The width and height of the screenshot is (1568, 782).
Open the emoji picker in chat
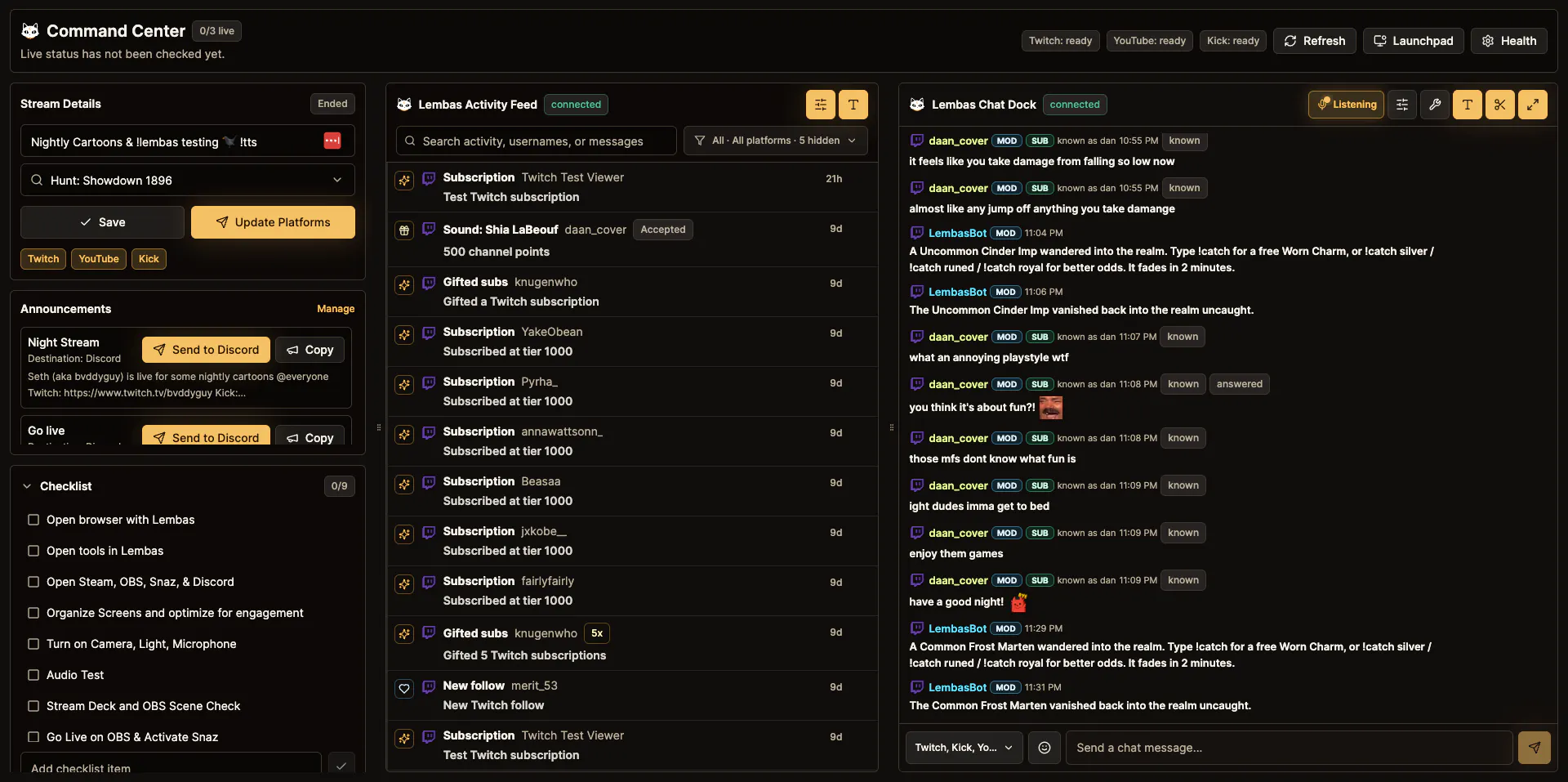(1044, 748)
